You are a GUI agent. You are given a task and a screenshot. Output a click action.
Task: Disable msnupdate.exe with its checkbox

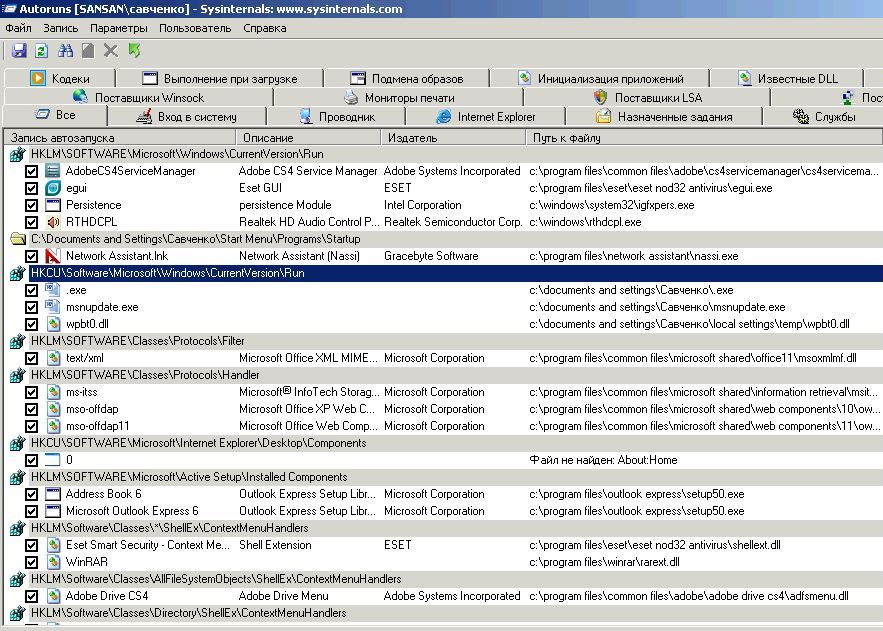click(32, 307)
